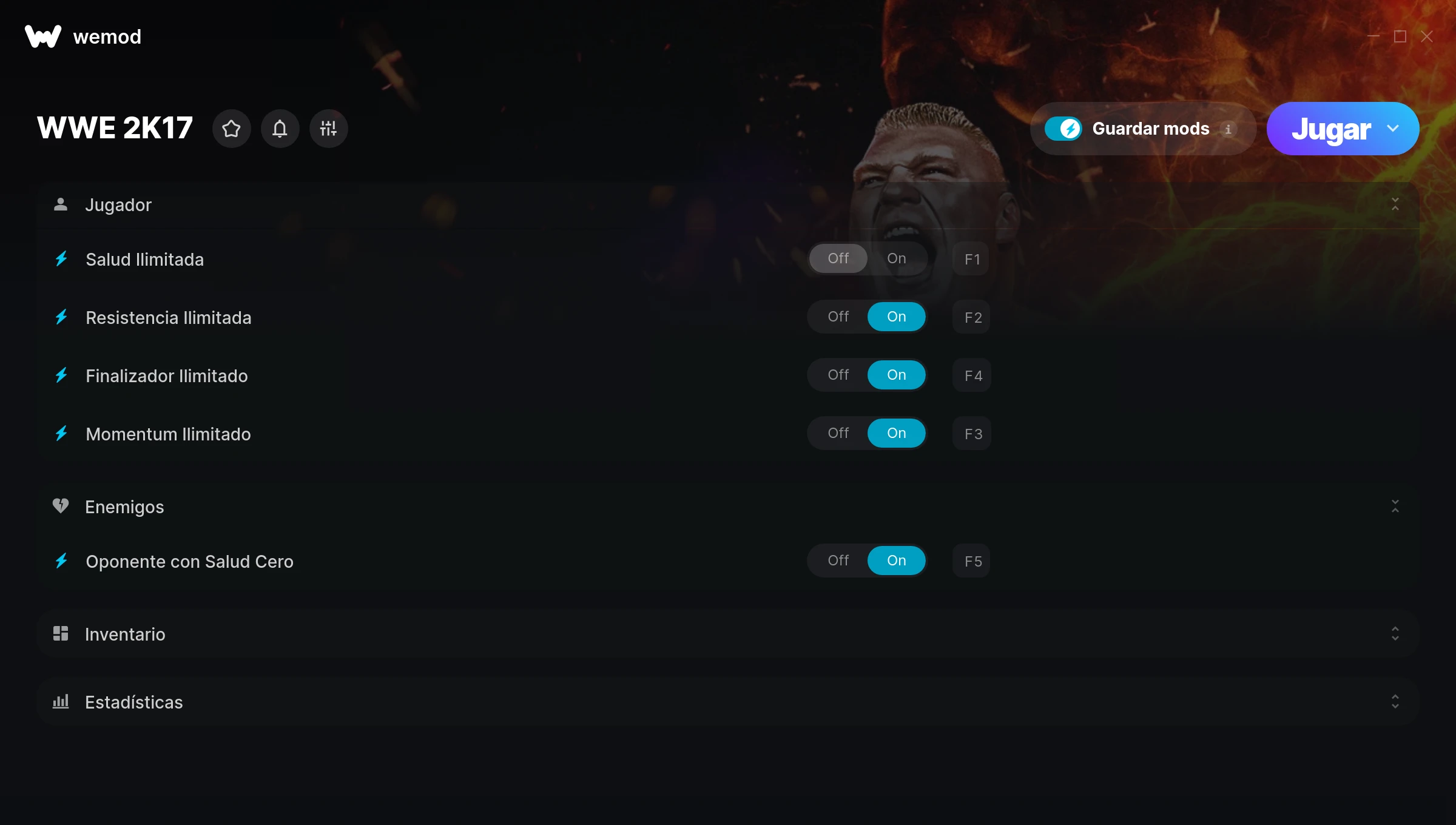Image resolution: width=1456 pixels, height=825 pixels.
Task: Expand the Estadísticas section
Action: (1395, 702)
